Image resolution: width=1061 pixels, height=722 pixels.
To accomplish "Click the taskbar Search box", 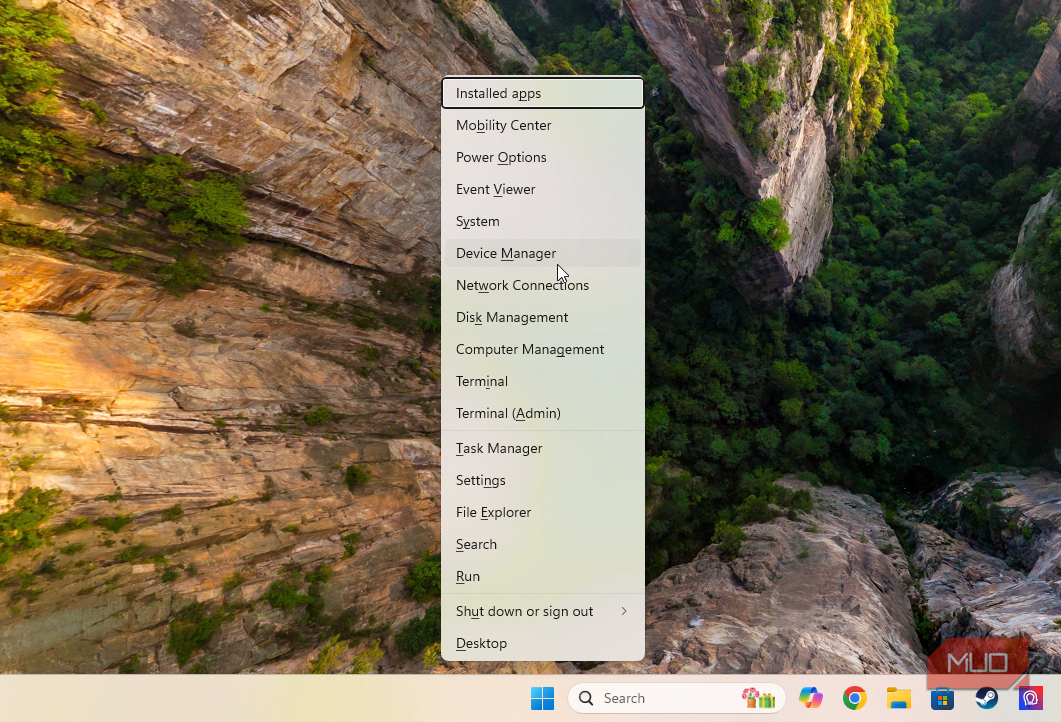I will pyautogui.click(x=677, y=698).
